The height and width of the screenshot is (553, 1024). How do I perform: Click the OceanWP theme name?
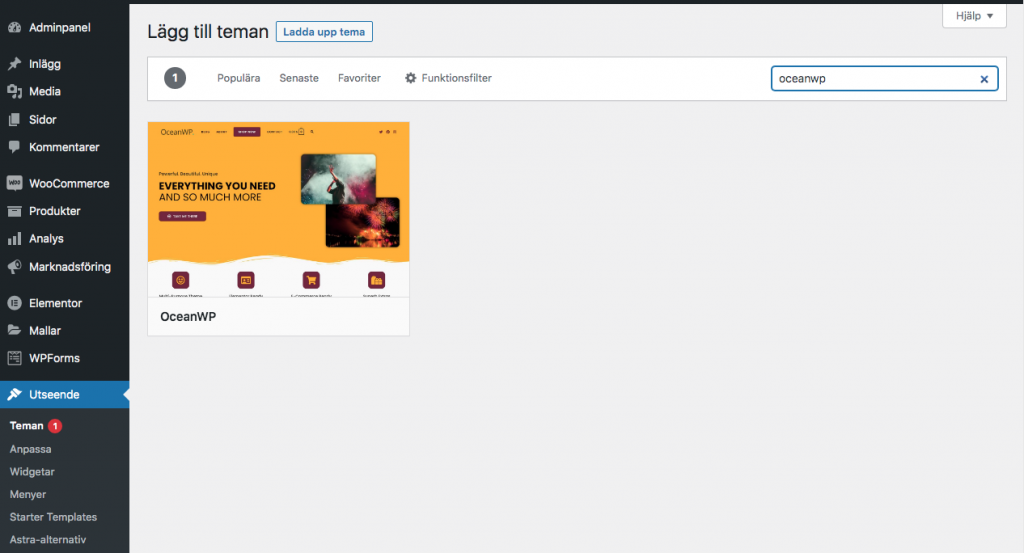[x=188, y=317]
